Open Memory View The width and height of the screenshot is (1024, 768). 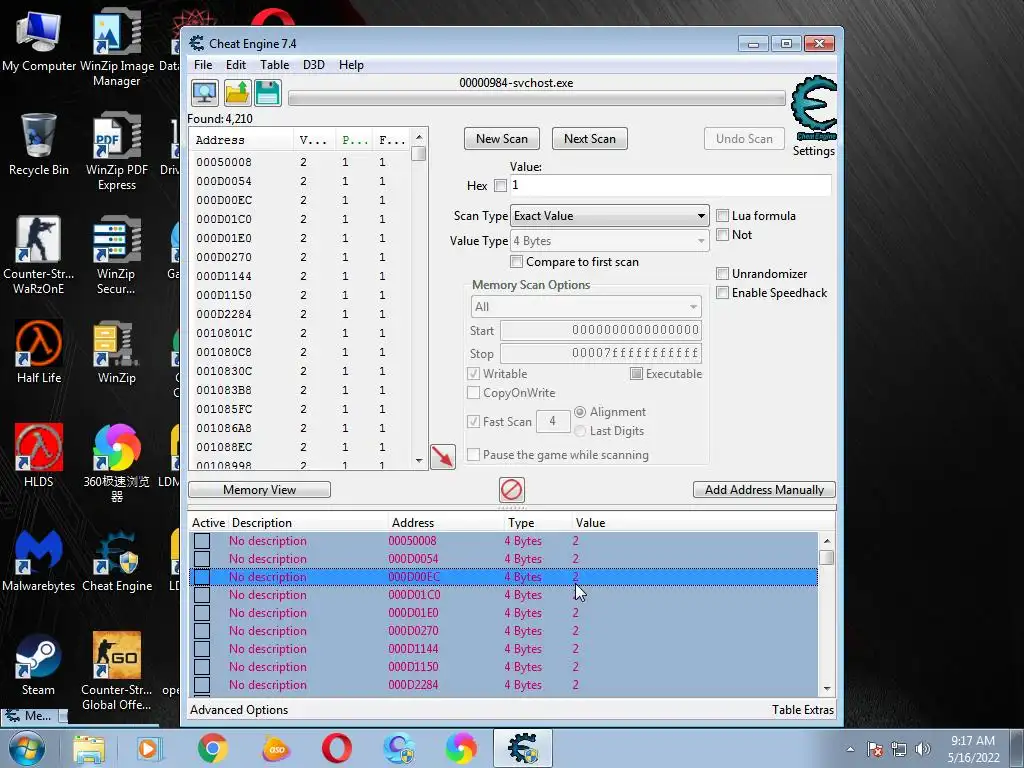coord(259,490)
